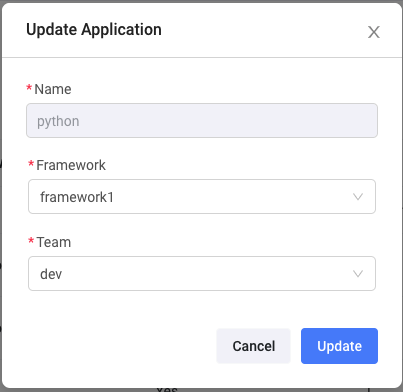This screenshot has width=403, height=392.
Task: Click the greyed python text
Action: pyautogui.click(x=58, y=122)
